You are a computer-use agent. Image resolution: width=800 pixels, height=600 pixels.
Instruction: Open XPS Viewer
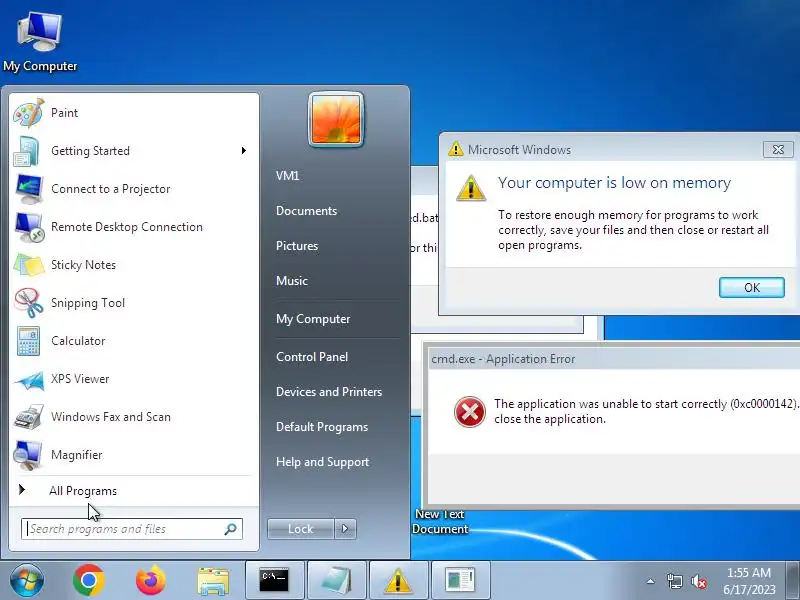133,379
